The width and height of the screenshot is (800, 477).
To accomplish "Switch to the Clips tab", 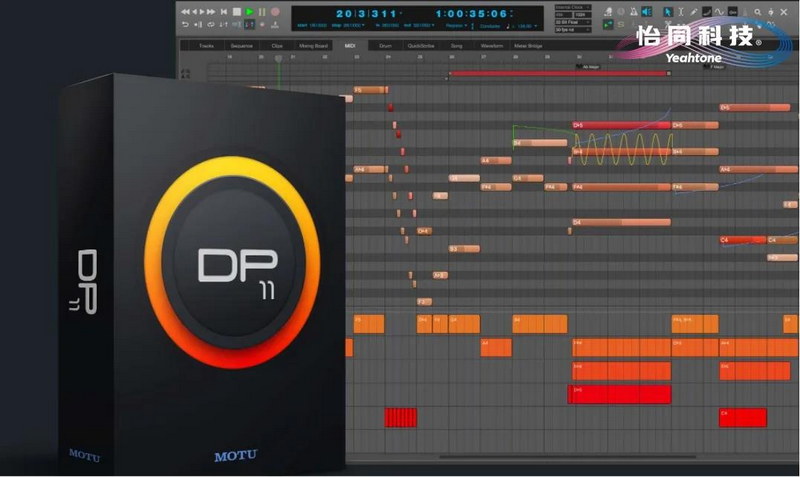I will tap(277, 46).
